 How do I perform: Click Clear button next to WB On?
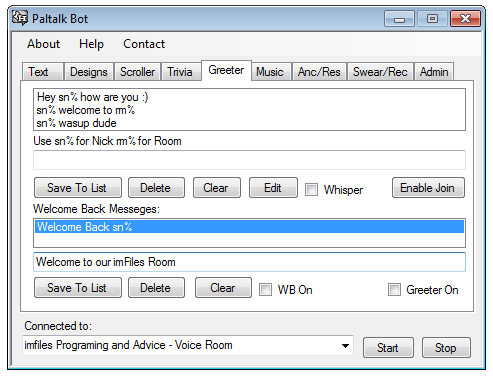pos(223,288)
